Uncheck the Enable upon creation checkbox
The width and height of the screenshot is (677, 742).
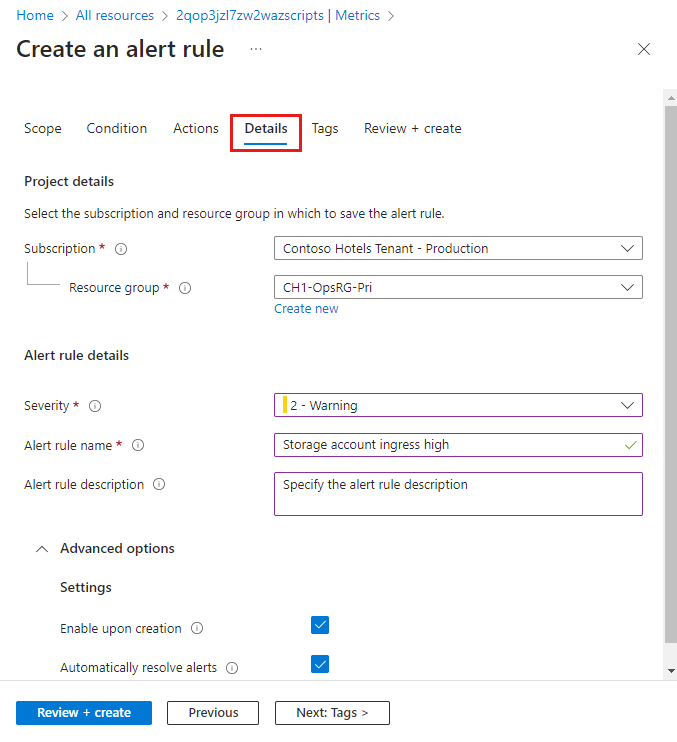[x=320, y=626]
